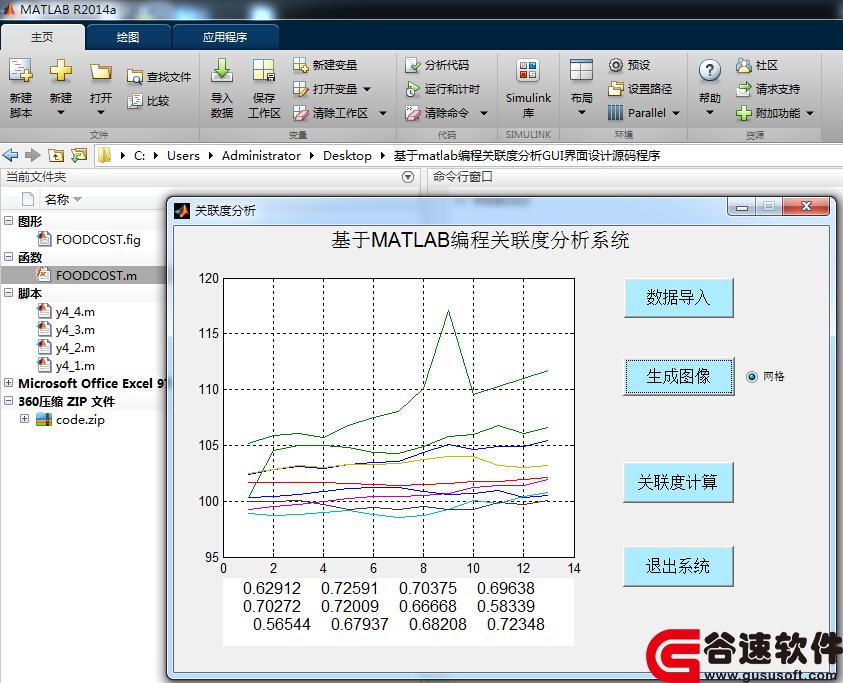Click the browse for folder icon
The width and height of the screenshot is (843, 683).
click(79, 155)
